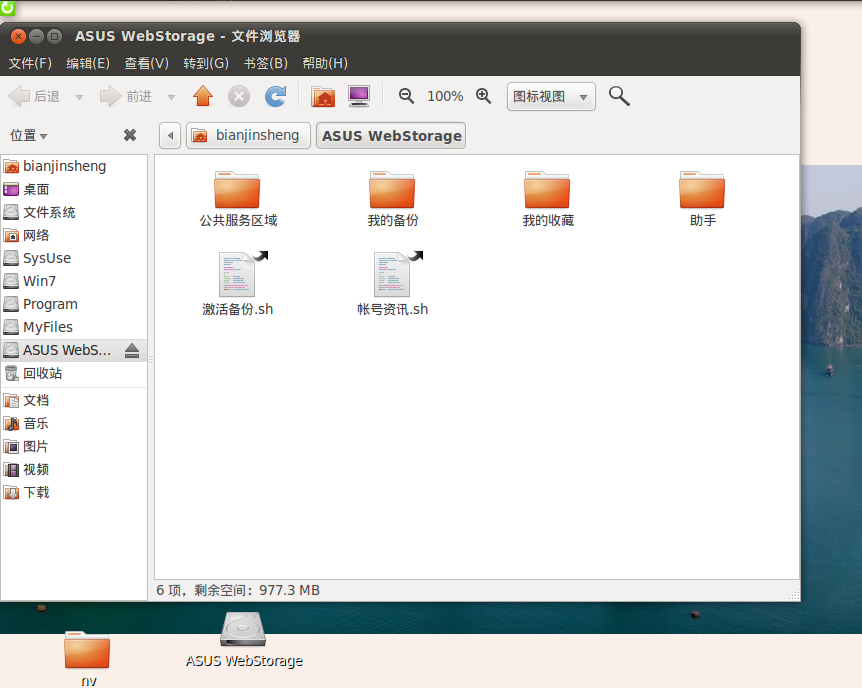
Task: Select the 我的备份 folder
Action: click(x=393, y=199)
